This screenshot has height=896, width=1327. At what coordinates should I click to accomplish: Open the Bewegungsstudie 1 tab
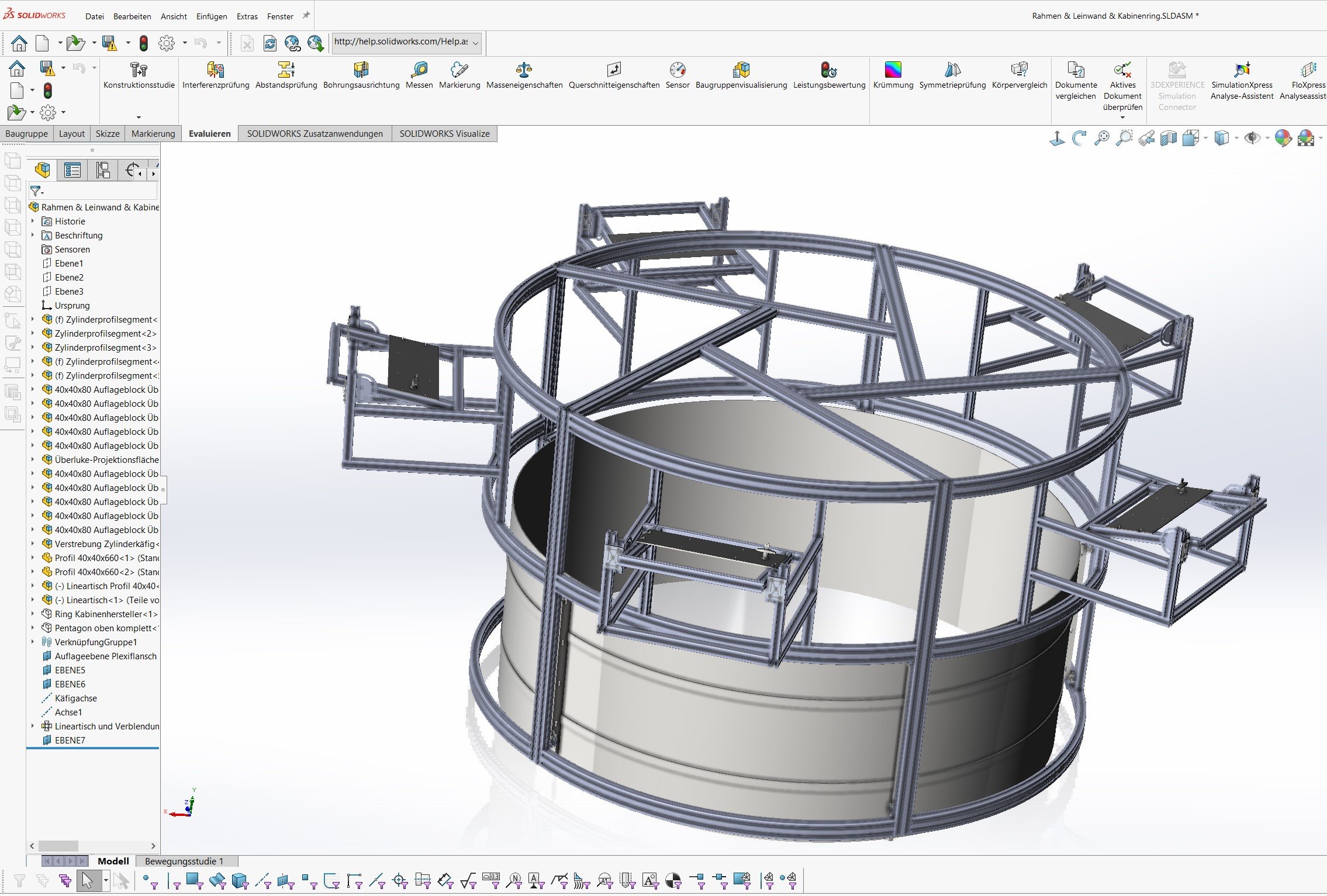pos(184,861)
